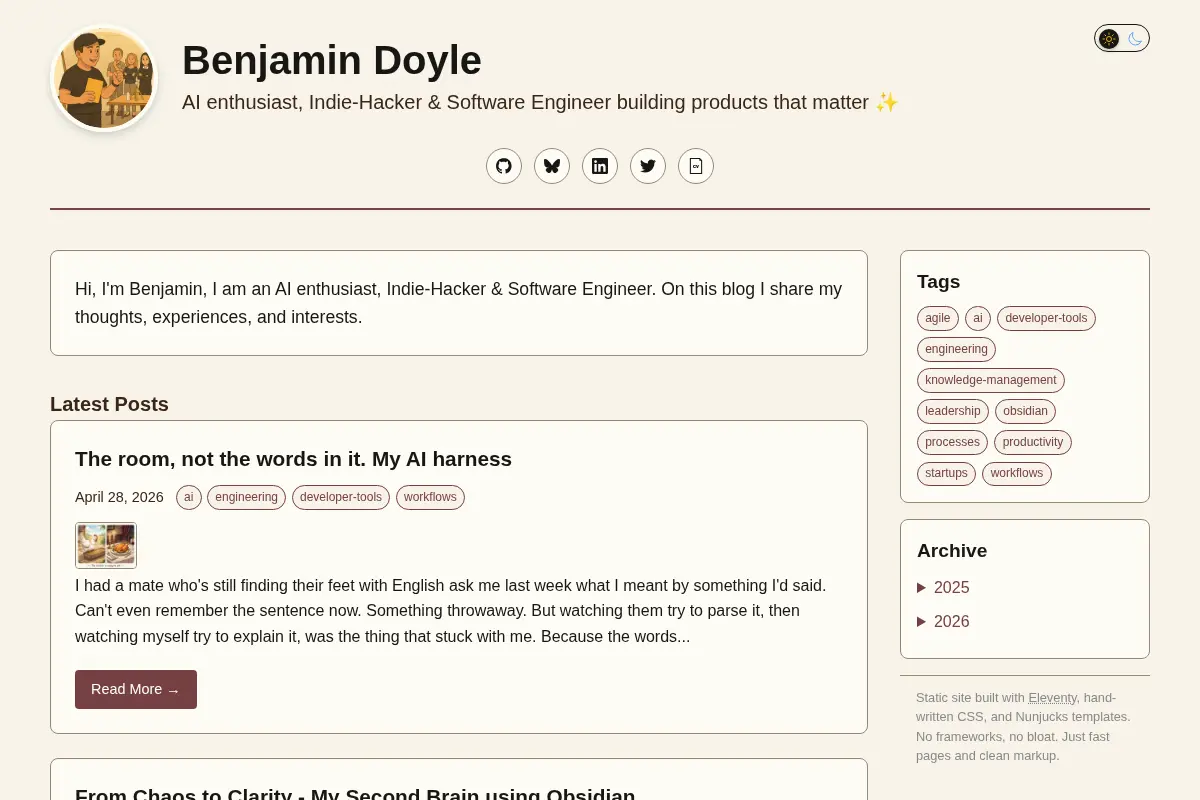Select workflows tag in Tags sidebar
Screen dimensions: 1200x800
[x=1017, y=473]
